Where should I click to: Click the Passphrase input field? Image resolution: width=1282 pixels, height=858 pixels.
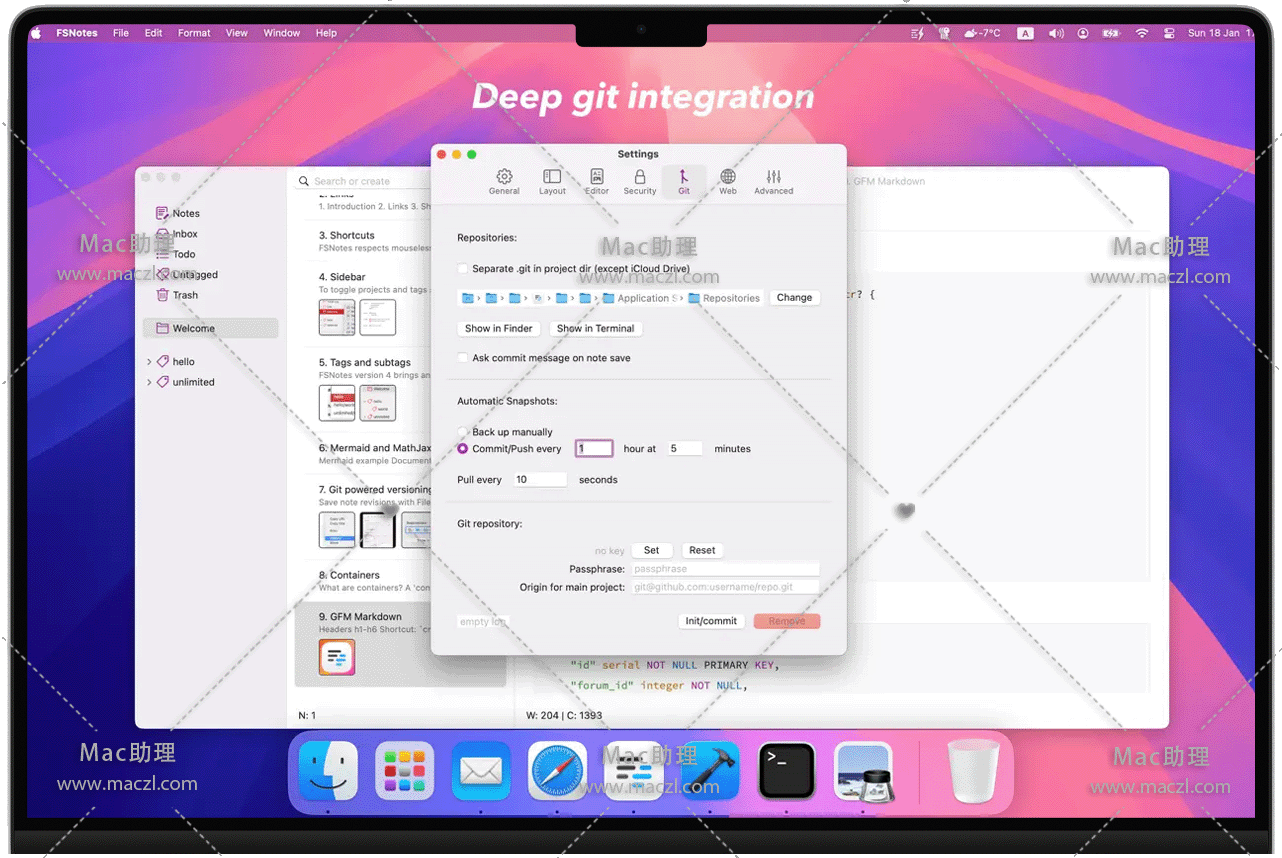click(725, 569)
